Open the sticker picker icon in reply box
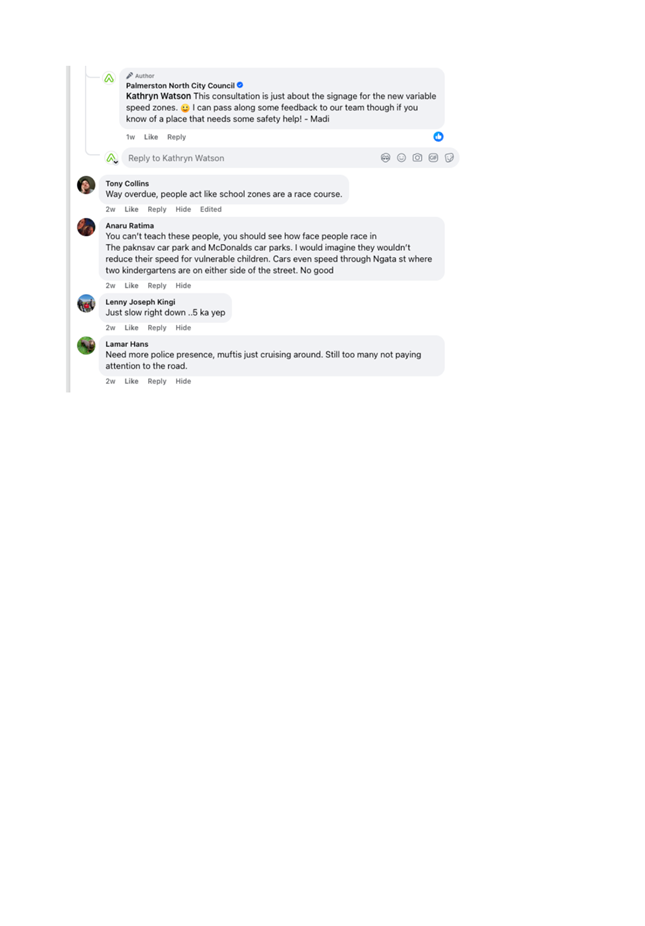Screen dimensions: 645x926 [x=449, y=158]
